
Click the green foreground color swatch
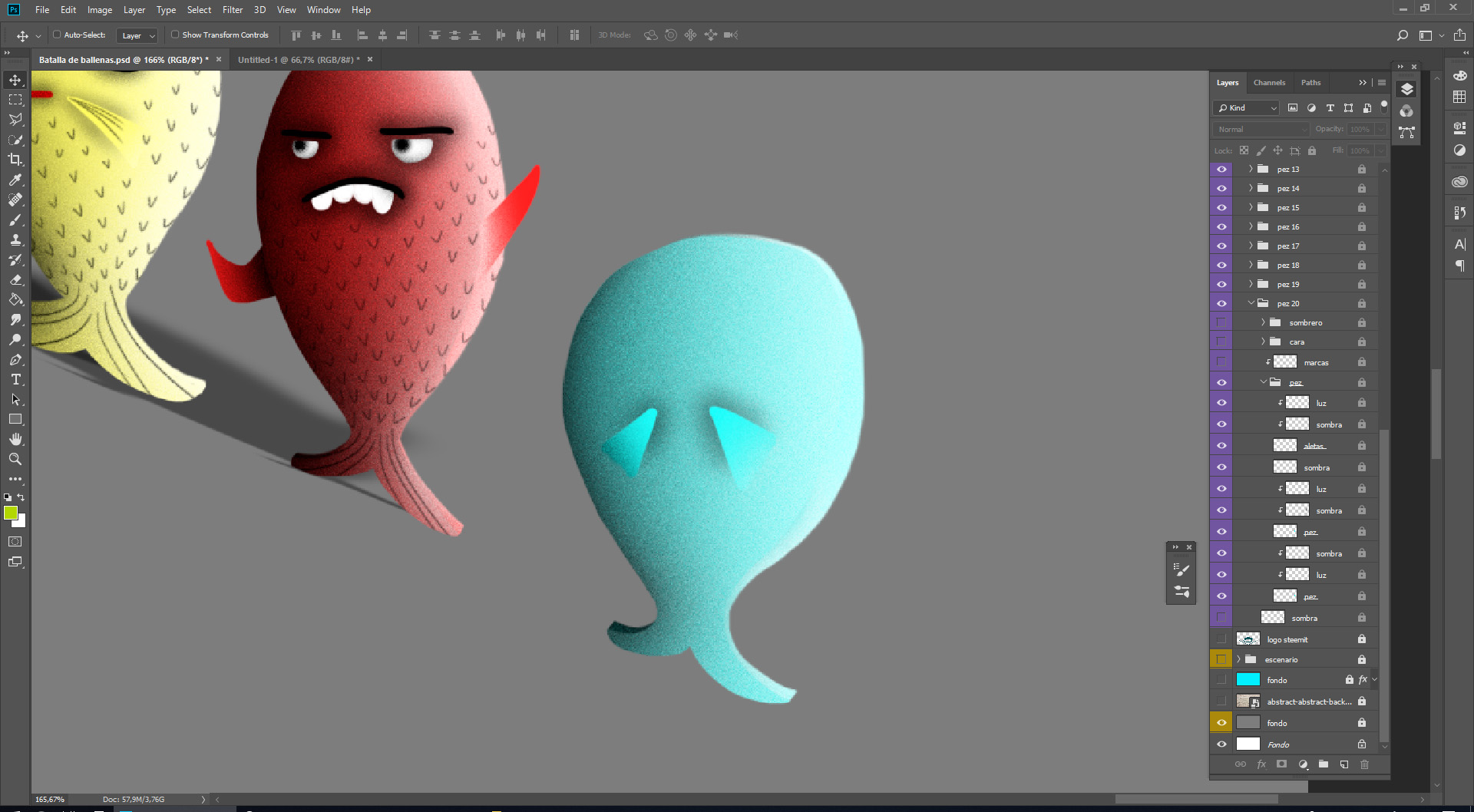pos(11,513)
